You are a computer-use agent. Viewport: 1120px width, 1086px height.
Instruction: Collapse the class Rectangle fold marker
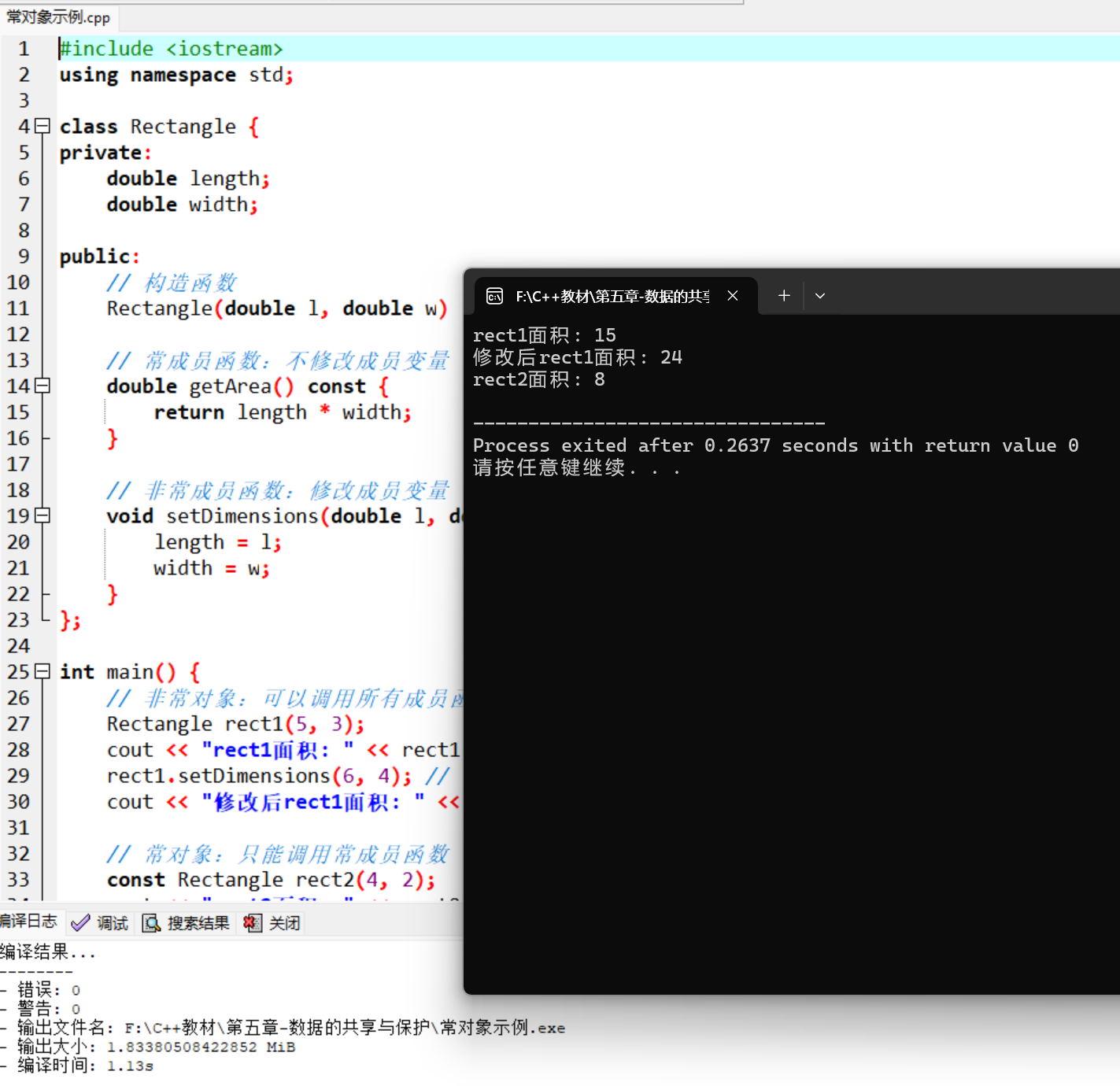click(43, 126)
